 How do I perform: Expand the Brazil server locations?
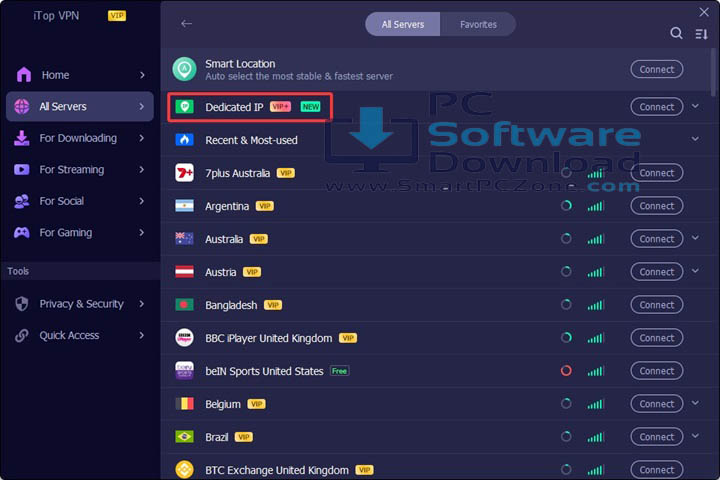coord(695,436)
